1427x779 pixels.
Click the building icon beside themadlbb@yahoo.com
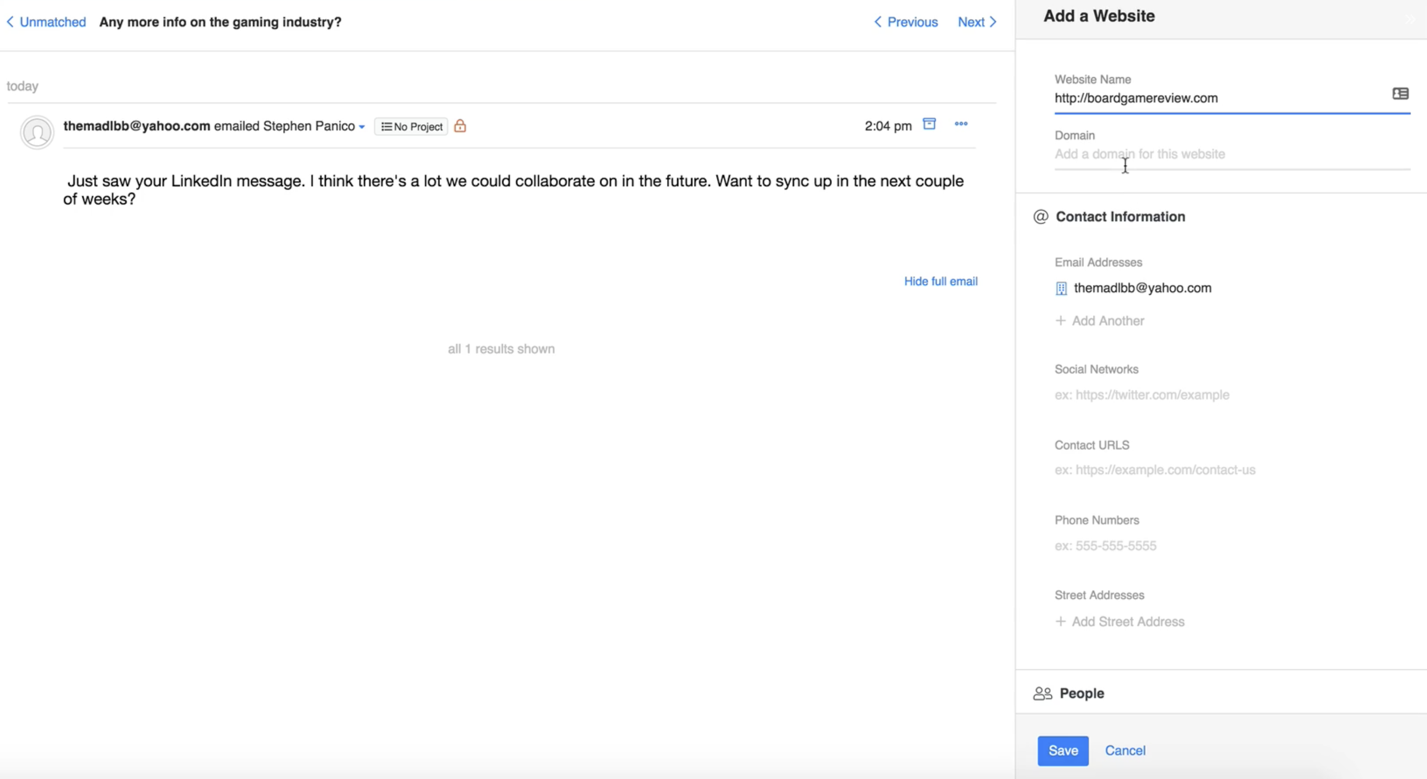(x=1061, y=289)
